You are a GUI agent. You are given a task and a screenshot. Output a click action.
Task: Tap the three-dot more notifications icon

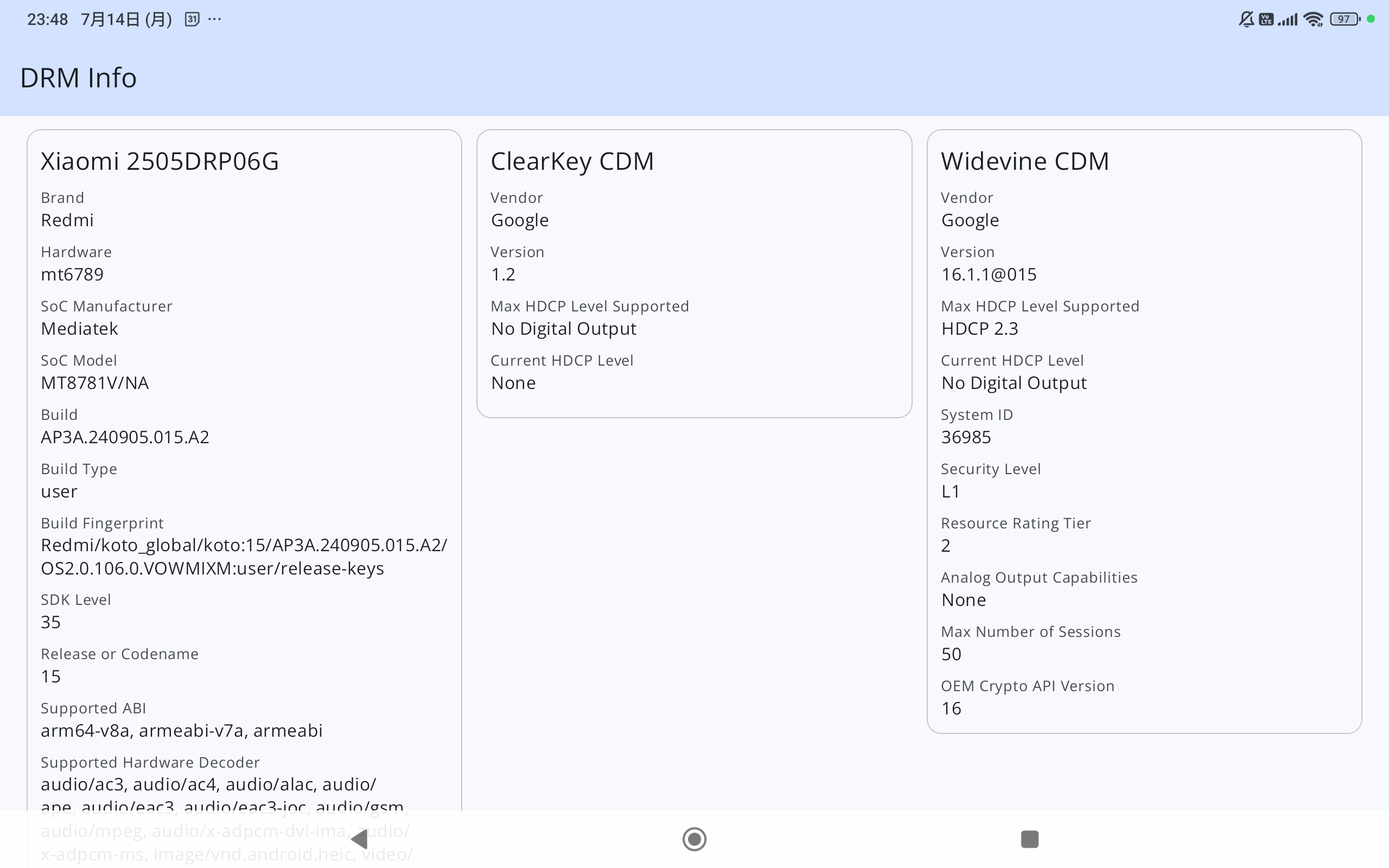coord(215,20)
